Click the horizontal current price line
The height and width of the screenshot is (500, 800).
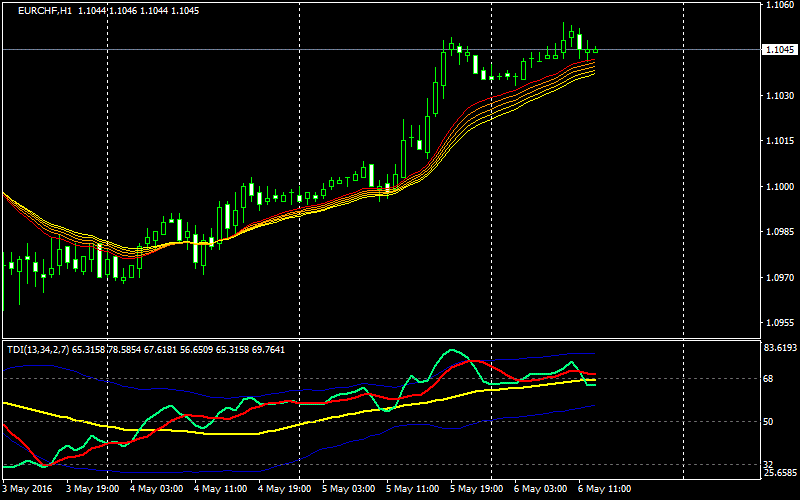[x=380, y=49]
